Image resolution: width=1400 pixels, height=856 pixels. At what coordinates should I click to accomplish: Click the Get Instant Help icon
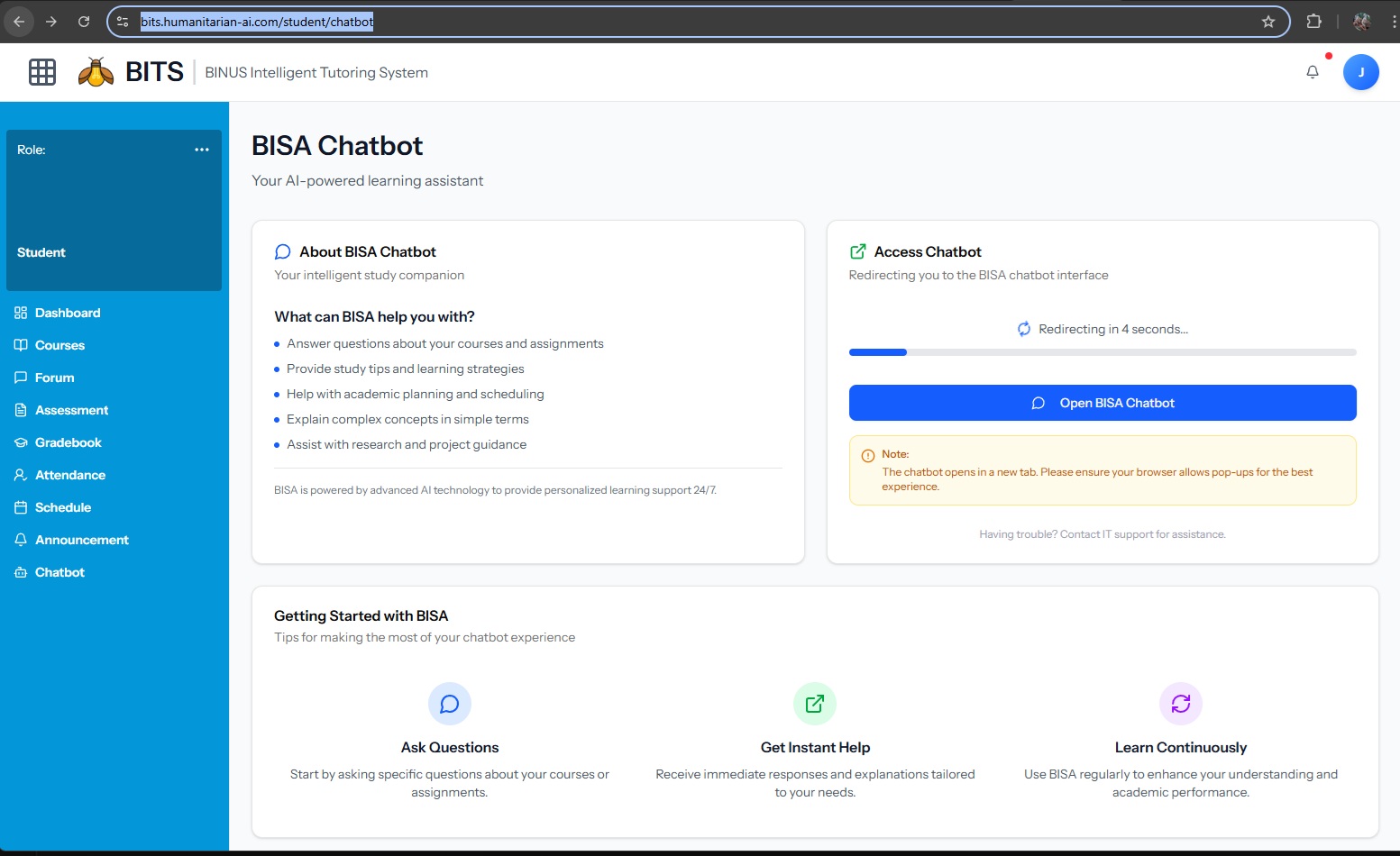815,704
